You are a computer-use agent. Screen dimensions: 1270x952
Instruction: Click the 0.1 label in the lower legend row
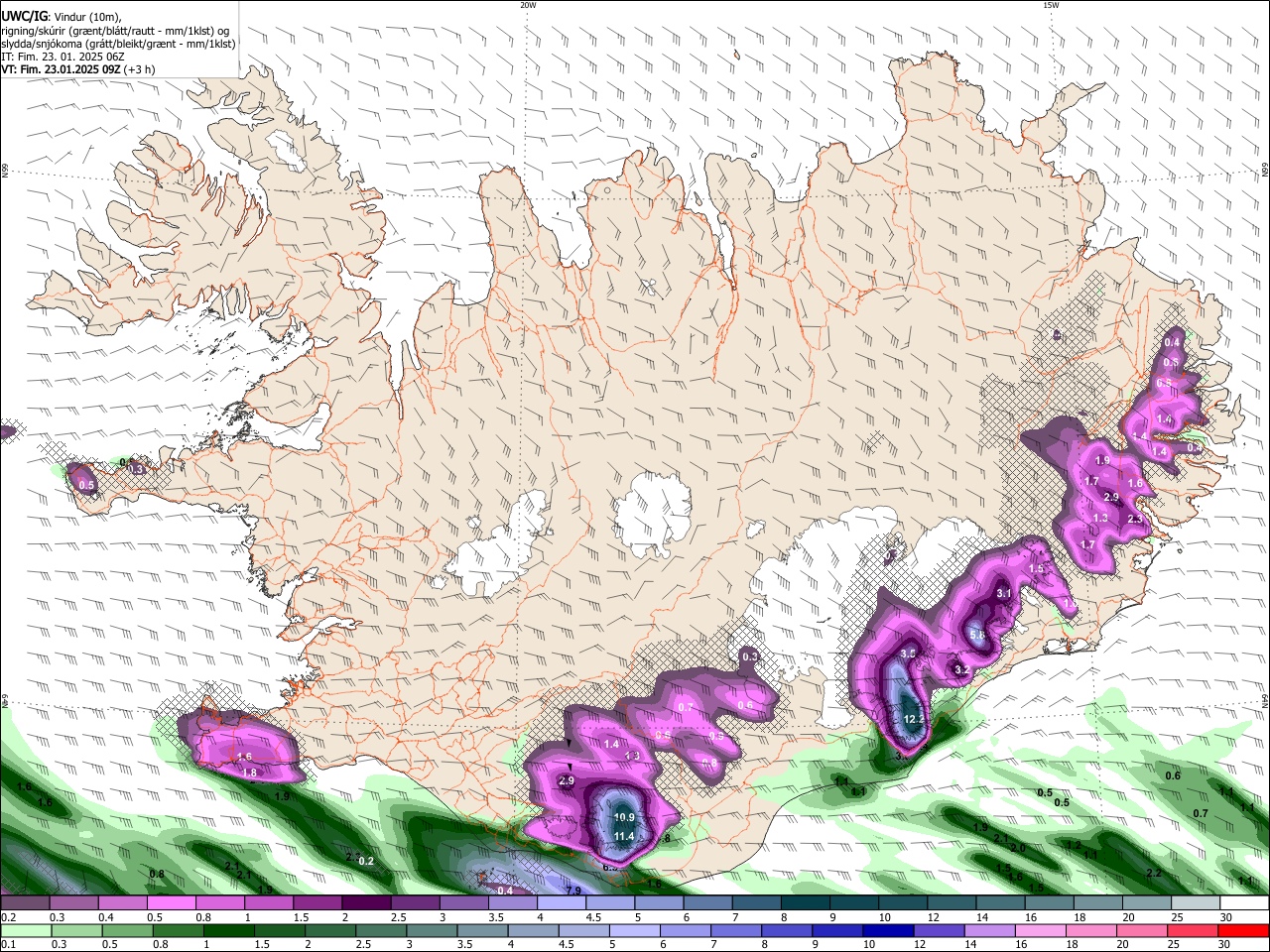[x=8, y=945]
